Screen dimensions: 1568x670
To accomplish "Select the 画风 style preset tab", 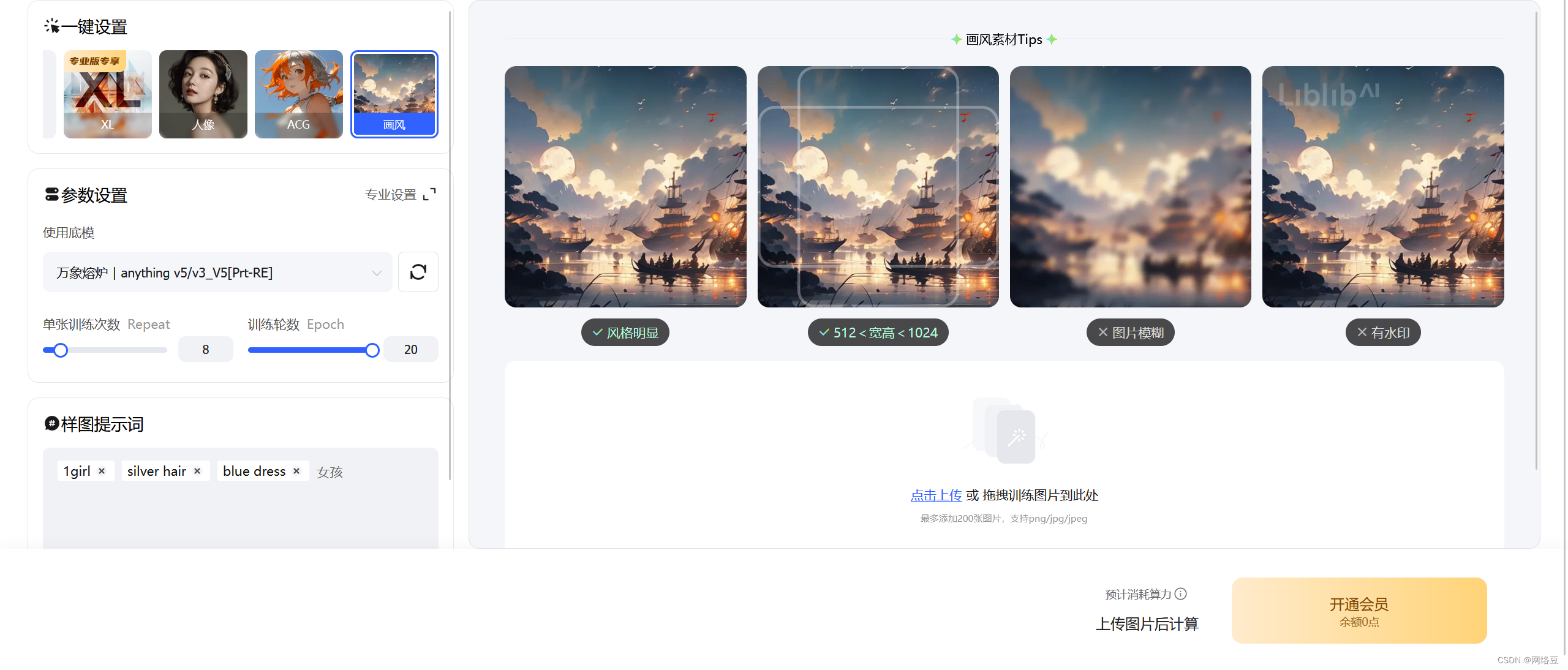I will (394, 94).
